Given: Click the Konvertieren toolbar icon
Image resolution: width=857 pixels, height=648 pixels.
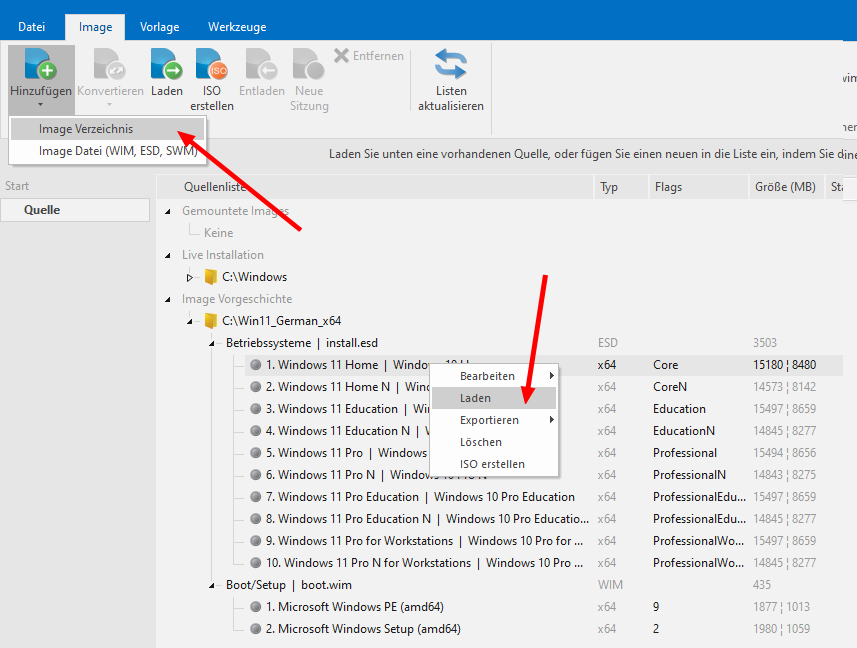Looking at the screenshot, I should click(109, 63).
